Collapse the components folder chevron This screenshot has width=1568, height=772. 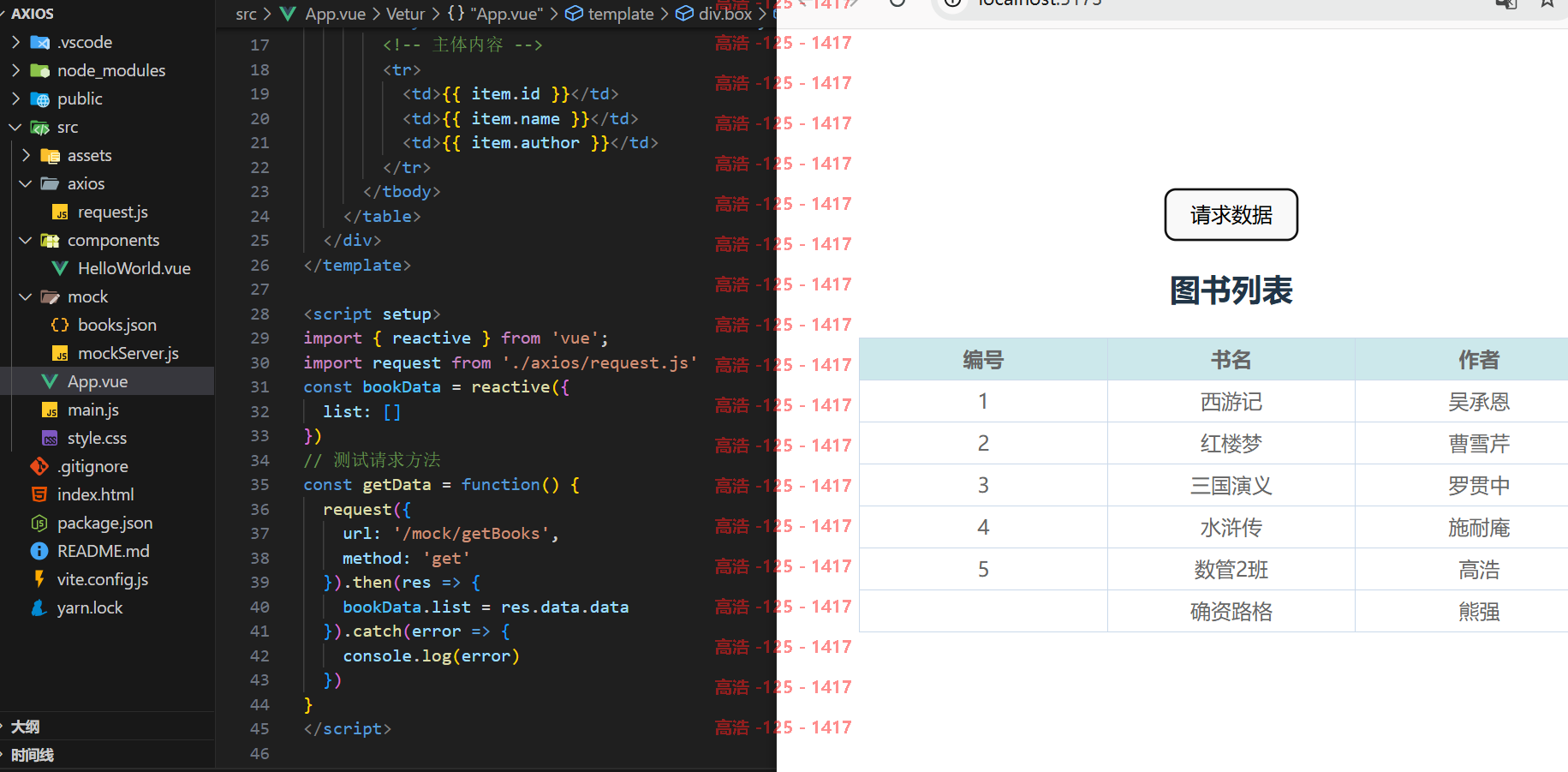pyautogui.click(x=26, y=240)
